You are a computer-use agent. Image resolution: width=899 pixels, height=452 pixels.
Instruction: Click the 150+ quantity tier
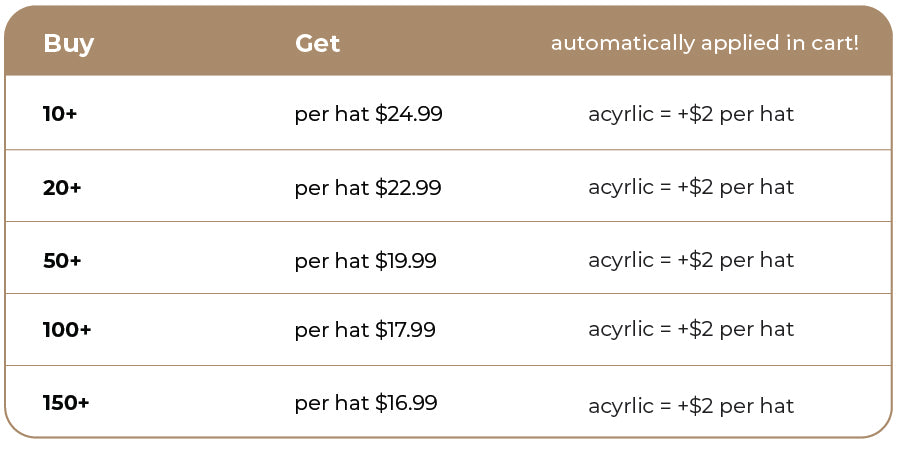coord(66,403)
